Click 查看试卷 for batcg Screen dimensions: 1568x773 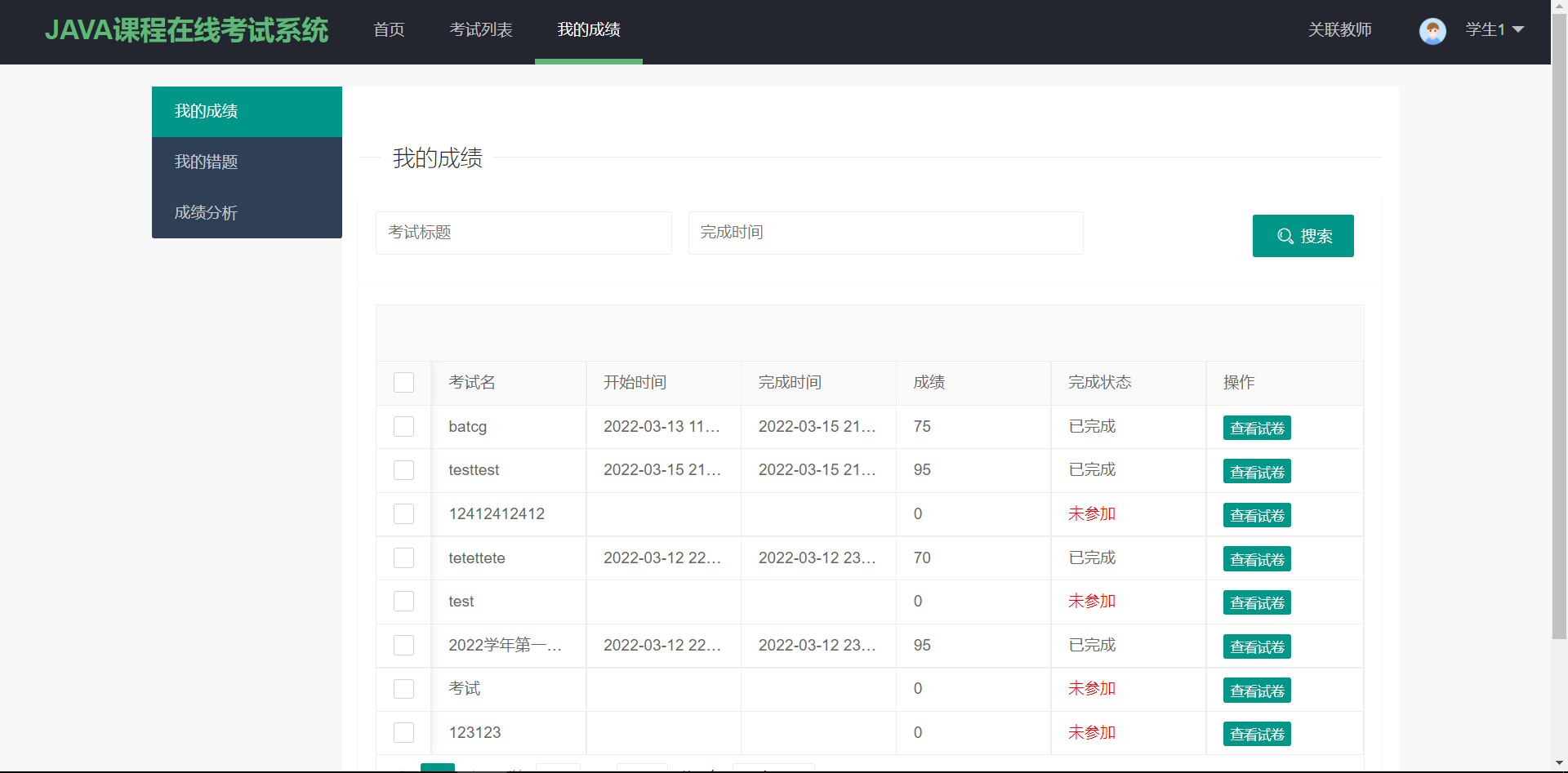pos(1257,428)
